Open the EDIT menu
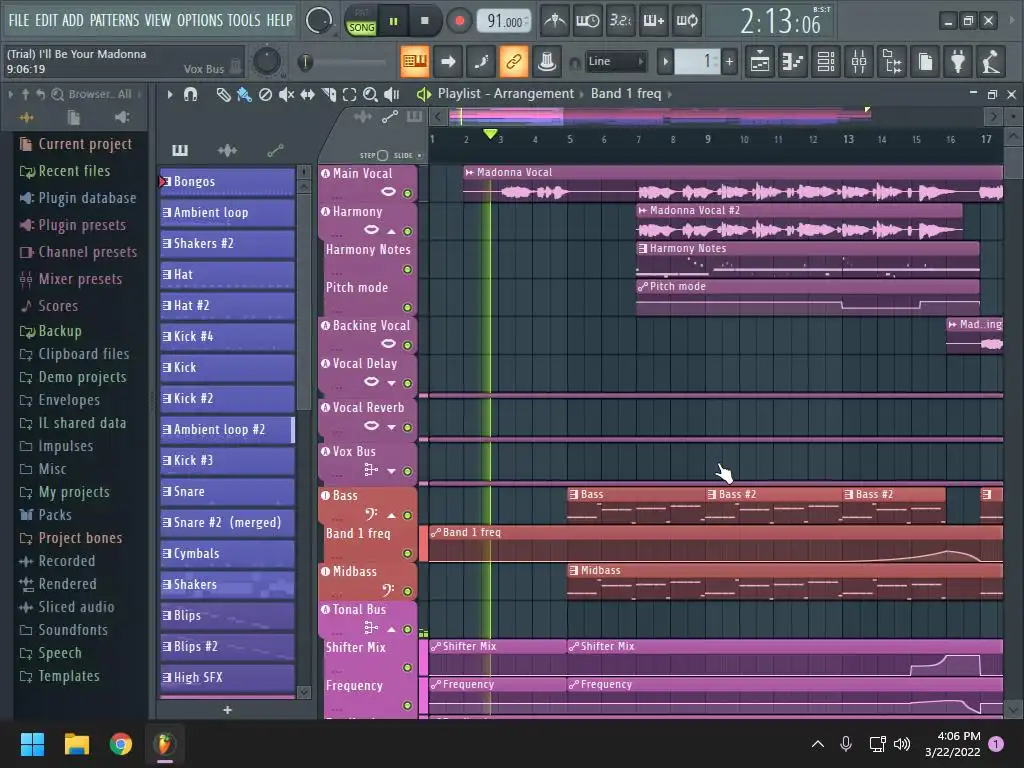Screen dimensions: 1024x768 tap(46, 20)
